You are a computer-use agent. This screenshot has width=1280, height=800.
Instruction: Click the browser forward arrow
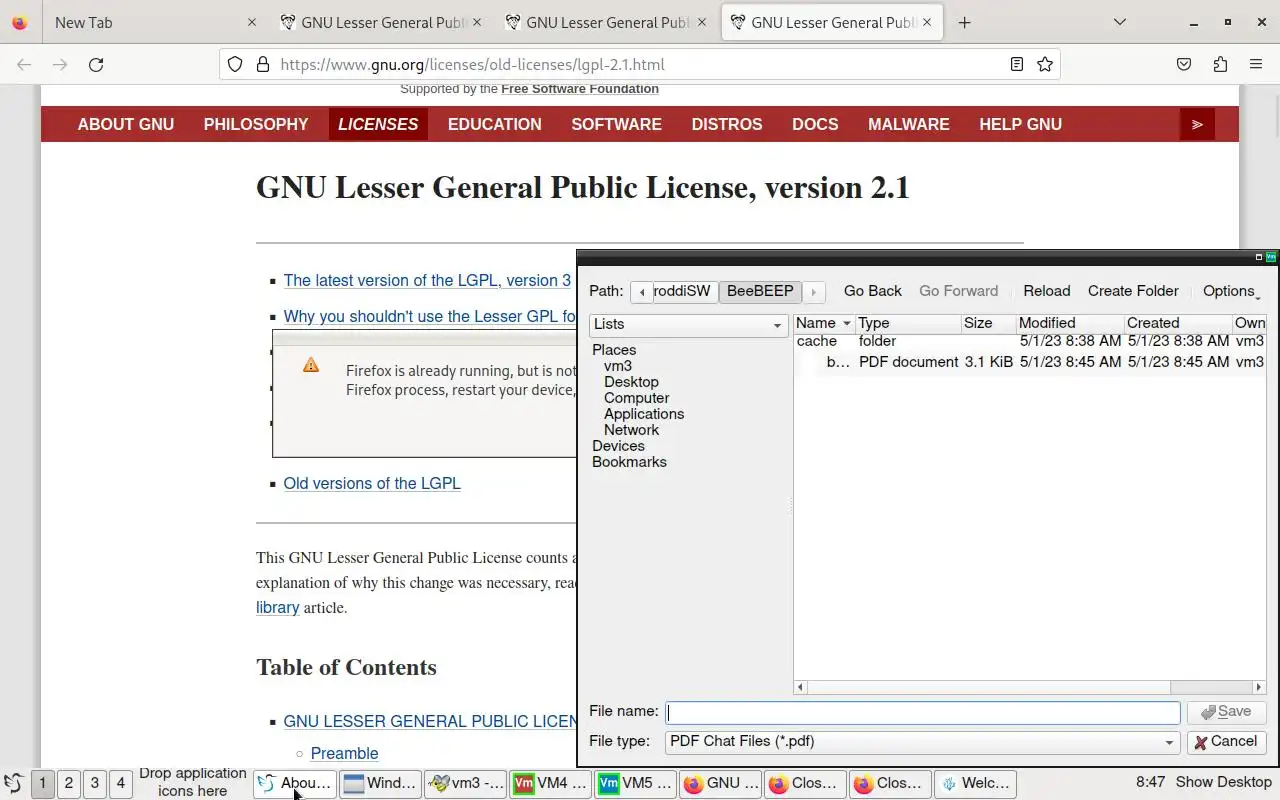click(60, 64)
